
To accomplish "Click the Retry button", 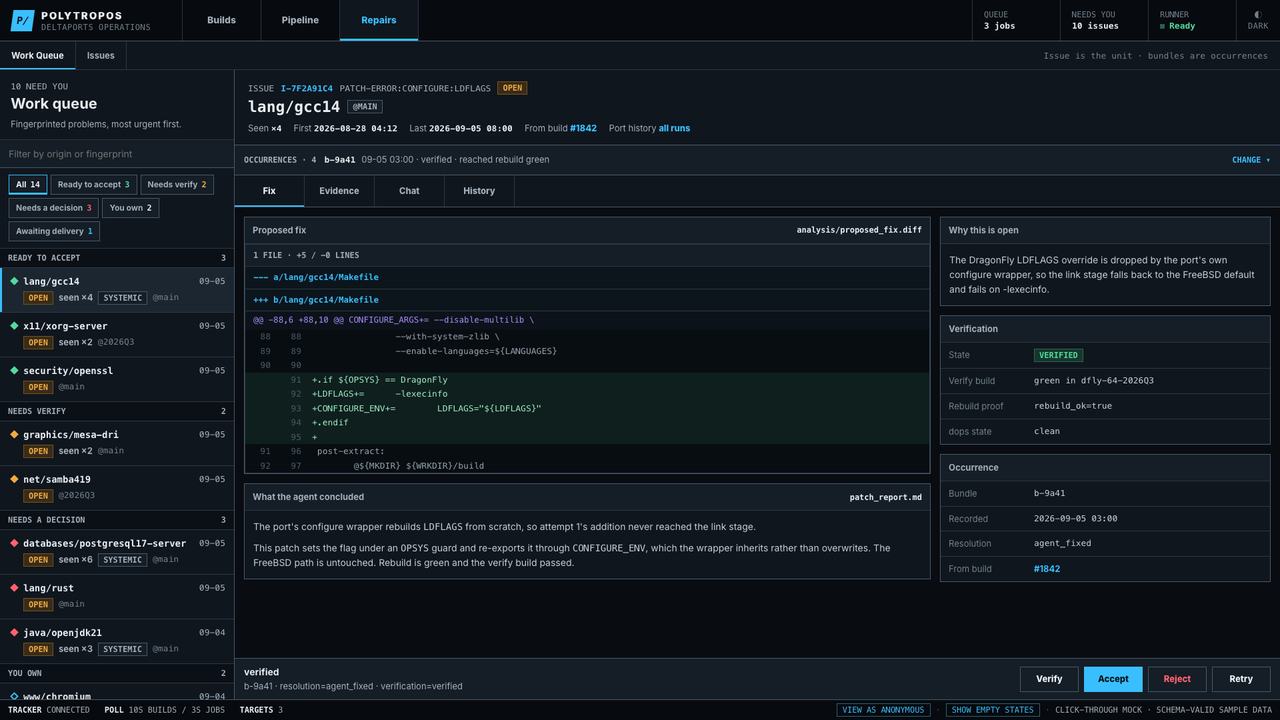I will tap(1241, 679).
